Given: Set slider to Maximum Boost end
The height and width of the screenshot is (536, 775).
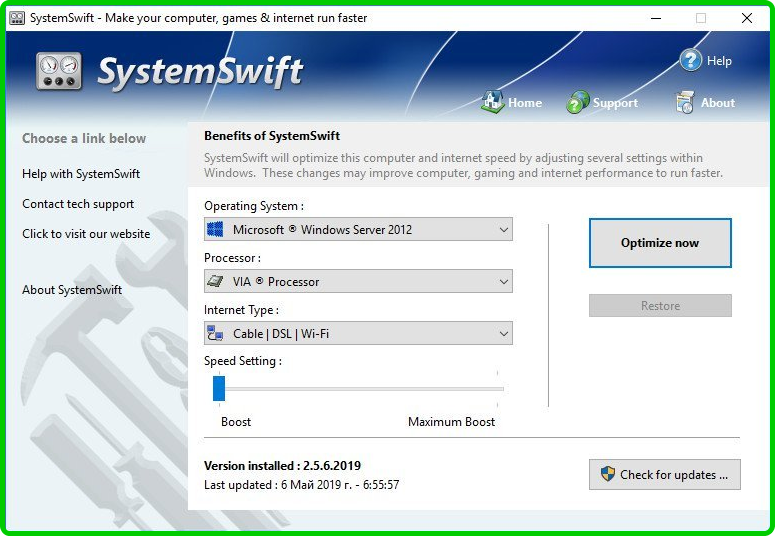Looking at the screenshot, I should tap(498, 389).
